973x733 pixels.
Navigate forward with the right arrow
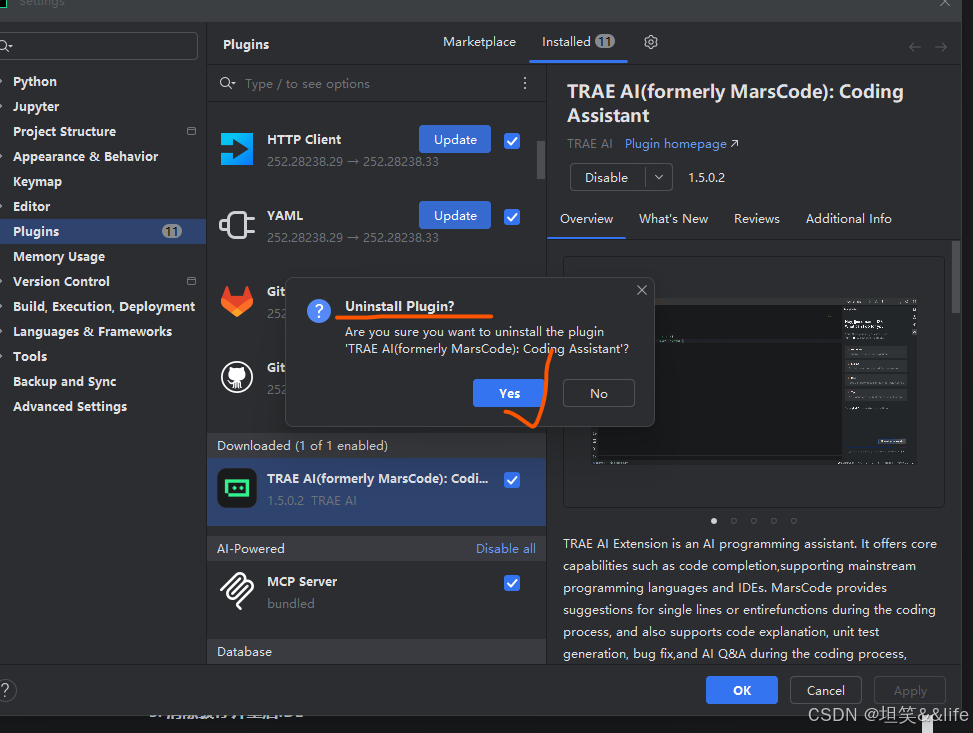941,47
